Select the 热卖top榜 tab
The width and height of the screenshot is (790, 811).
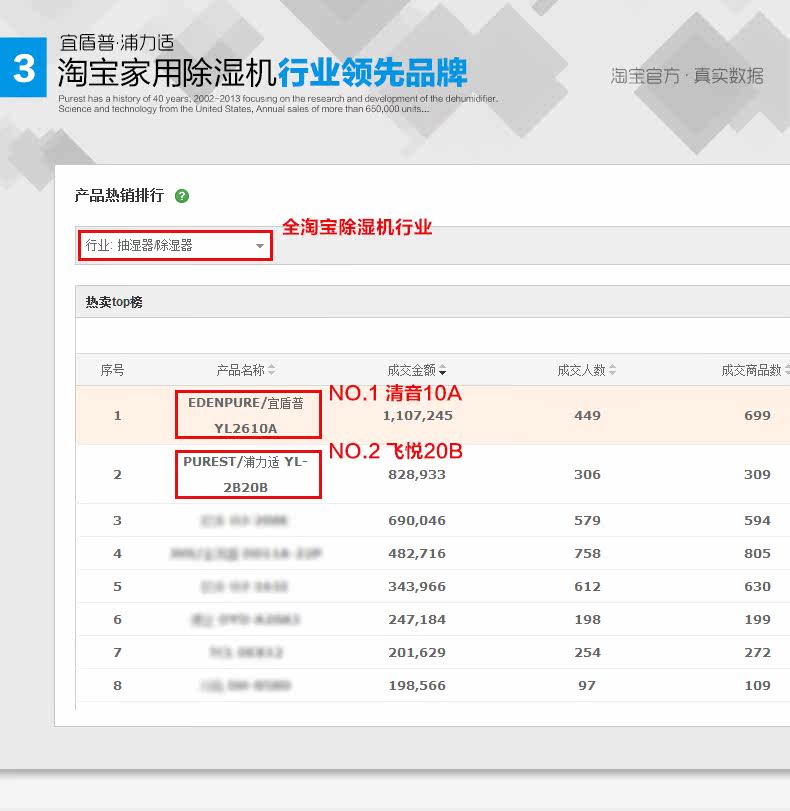(x=114, y=302)
